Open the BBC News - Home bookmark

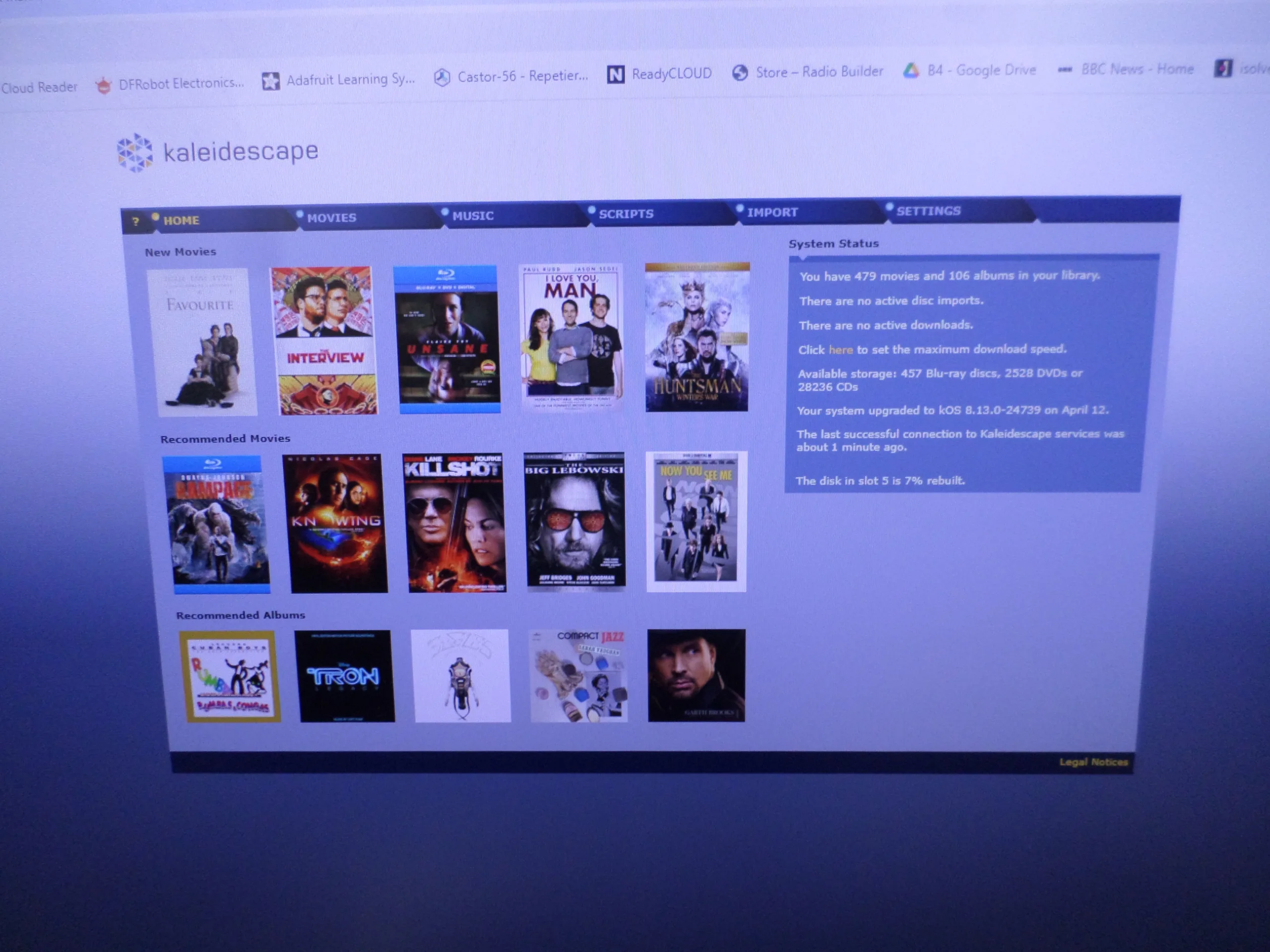(x=1126, y=69)
